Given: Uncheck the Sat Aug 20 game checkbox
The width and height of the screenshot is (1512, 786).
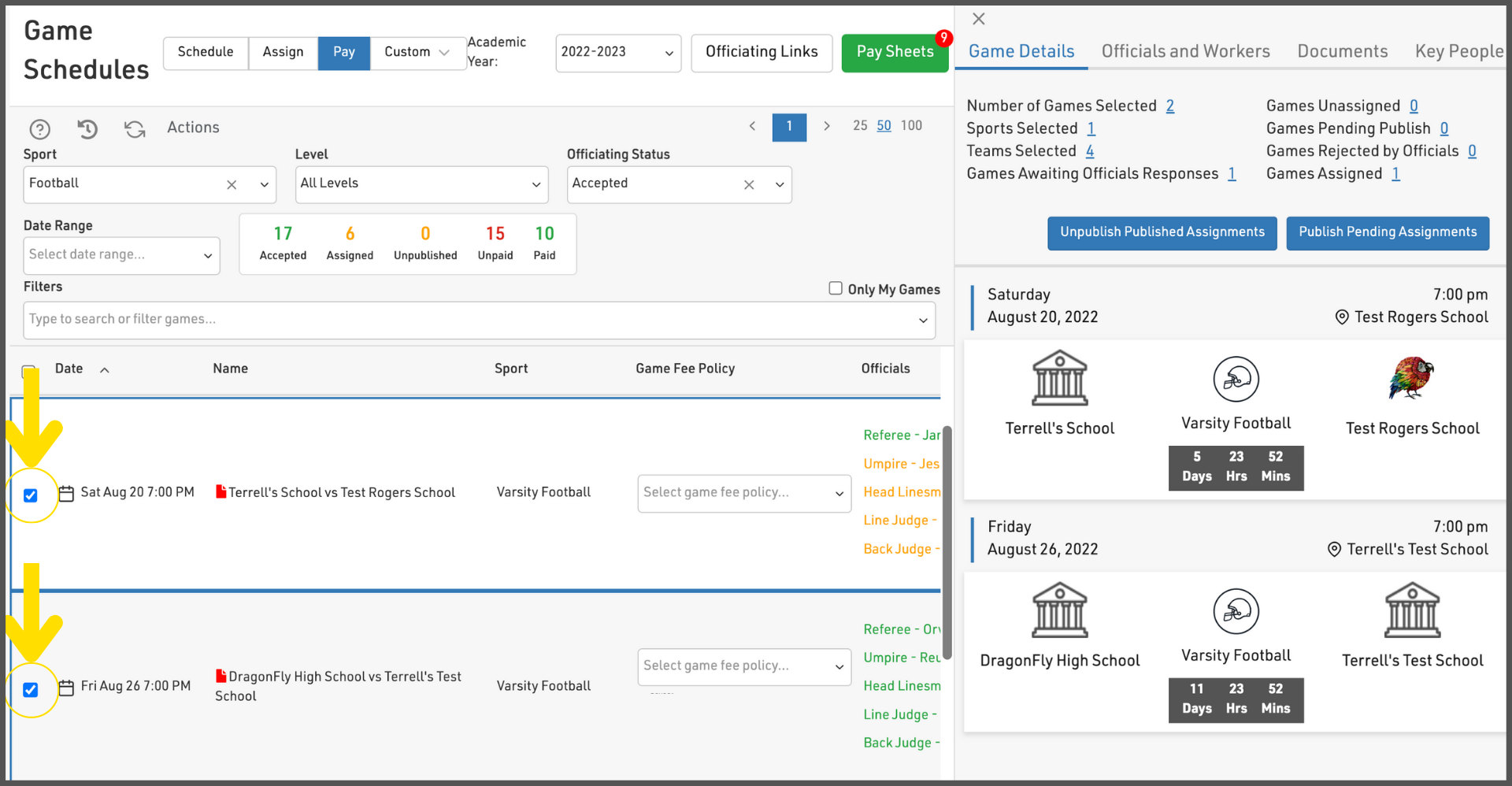Looking at the screenshot, I should pos(31,495).
